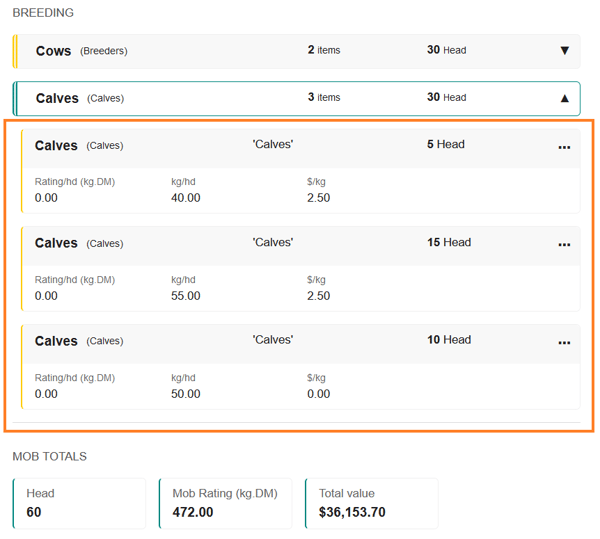The width and height of the screenshot is (600, 539).
Task: Select the 15 Head Calves card title
Action: (56, 244)
